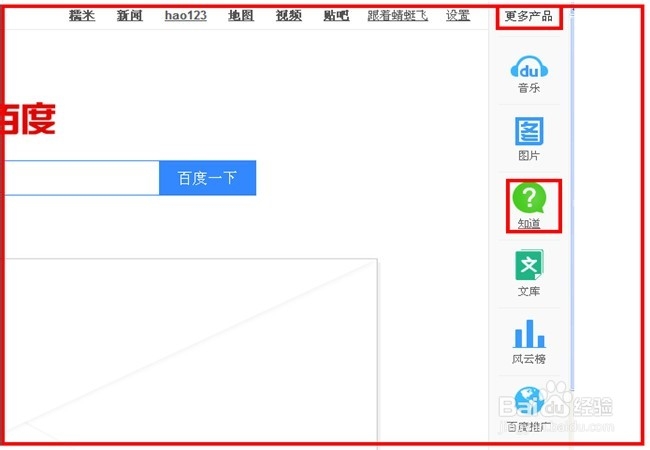Click the 跟着蜻蜓飞 user link
The height and width of the screenshot is (450, 650).
398,15
